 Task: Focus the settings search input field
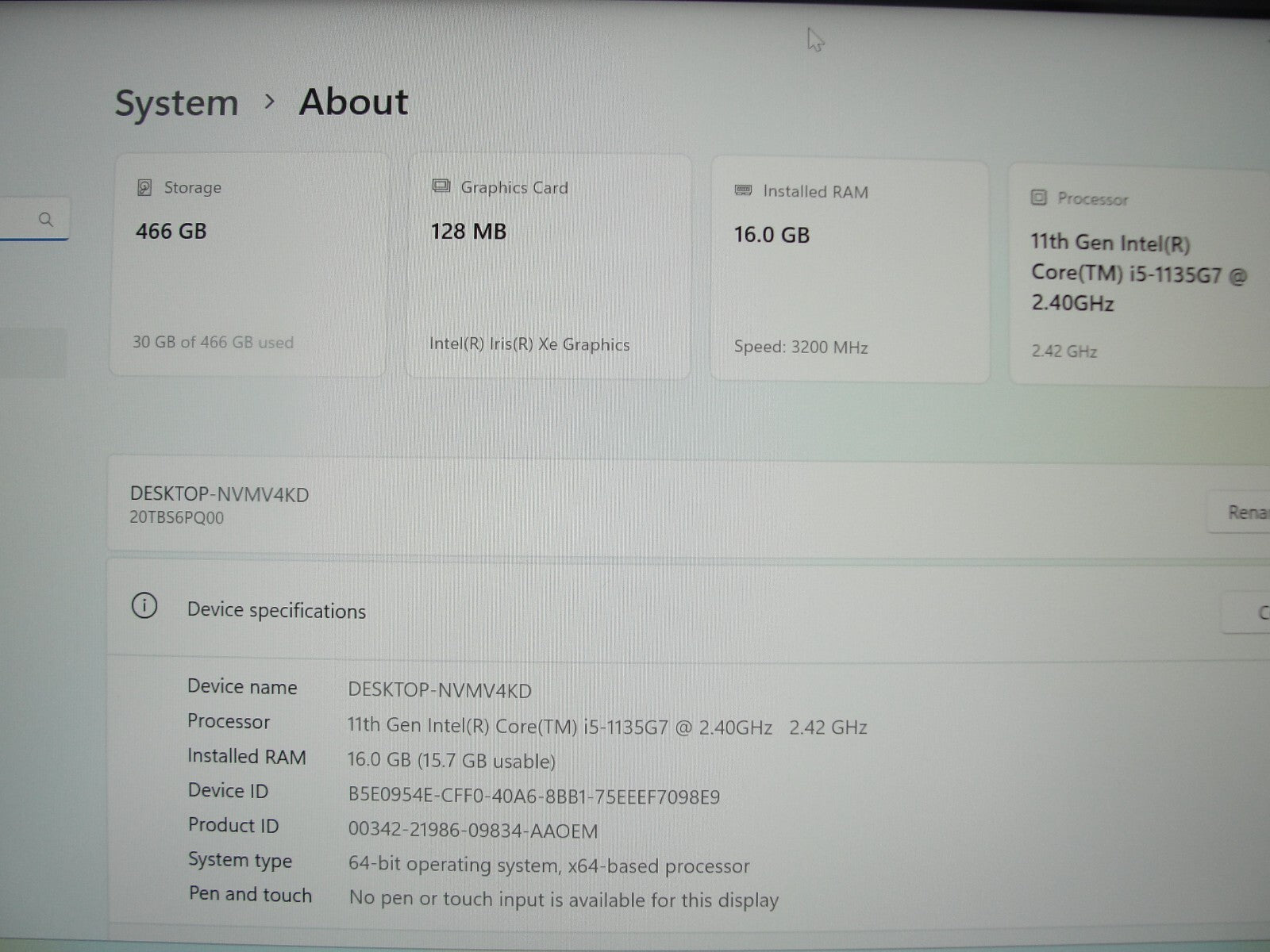tap(20, 220)
